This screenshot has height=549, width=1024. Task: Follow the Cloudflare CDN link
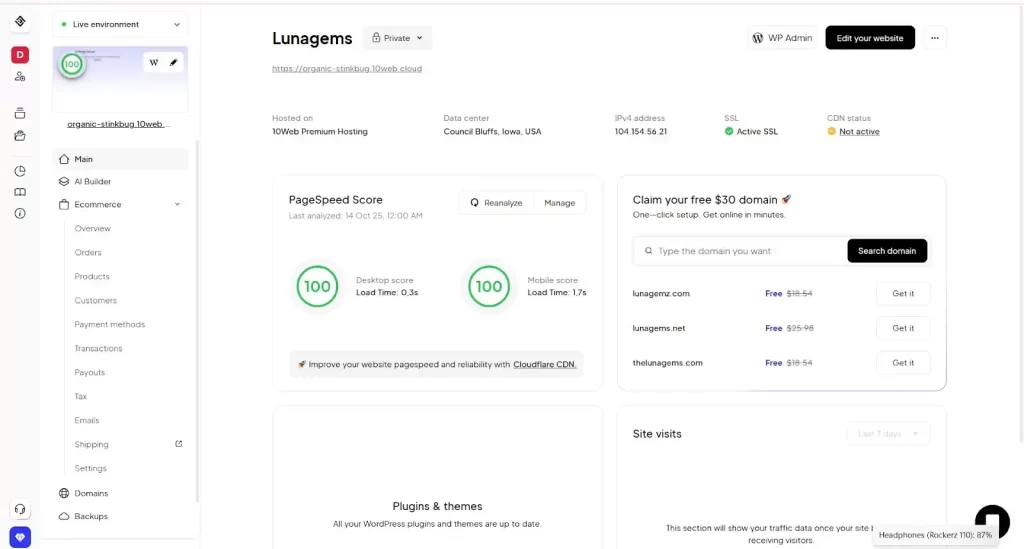pos(544,365)
